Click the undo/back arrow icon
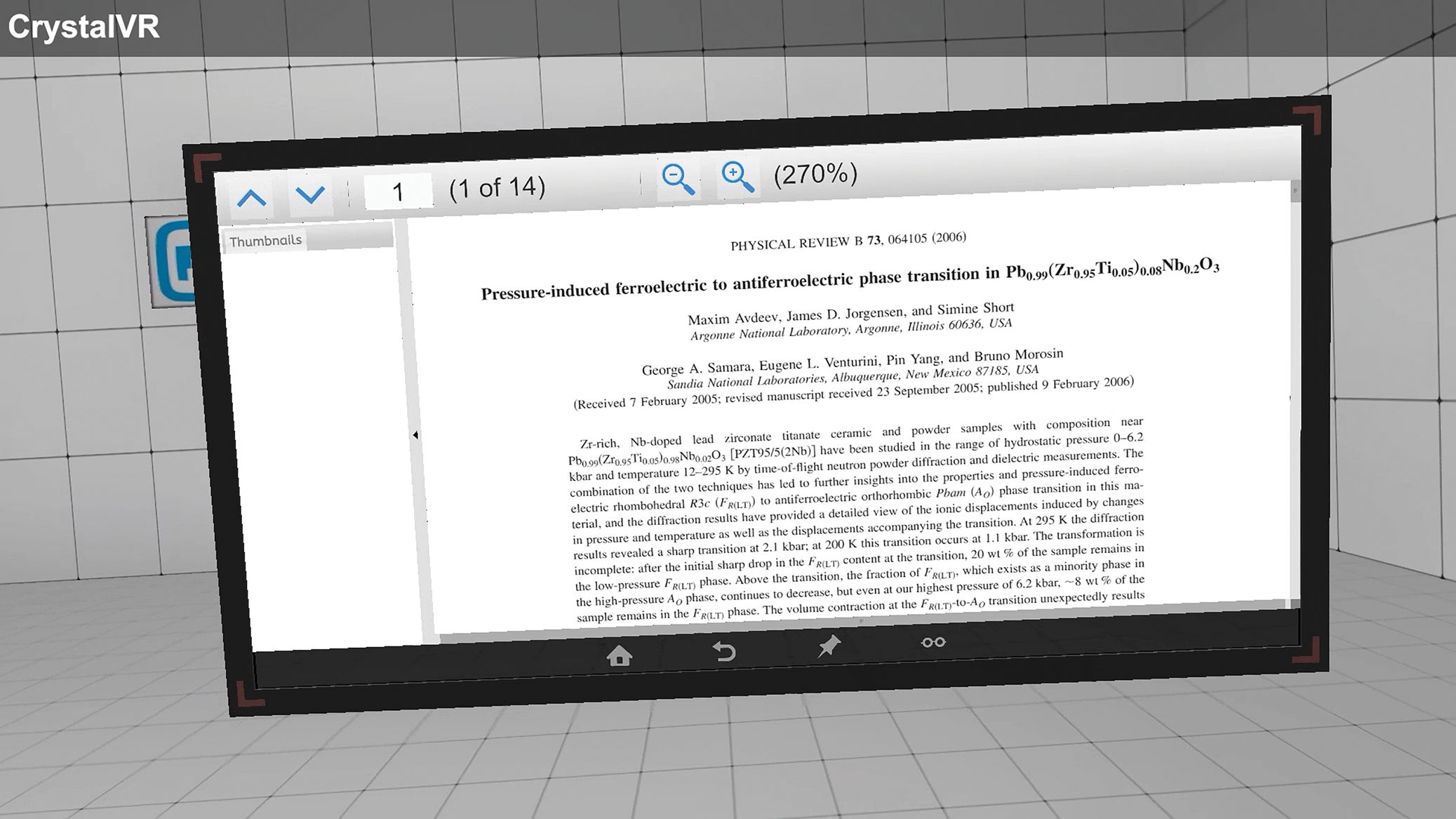The height and width of the screenshot is (819, 1456). pos(724,651)
